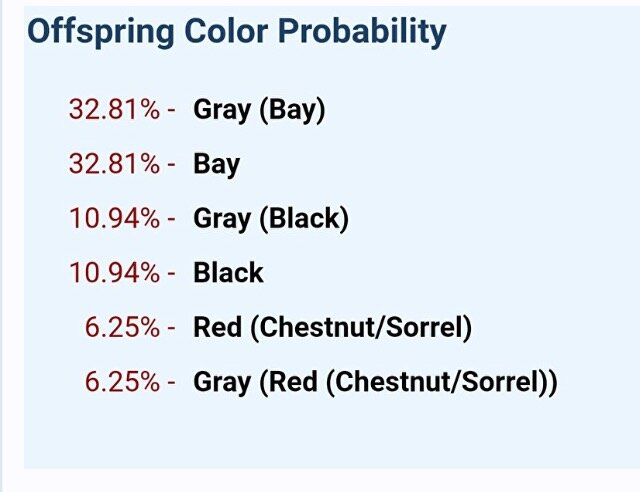Select the Black color result

coord(228,273)
